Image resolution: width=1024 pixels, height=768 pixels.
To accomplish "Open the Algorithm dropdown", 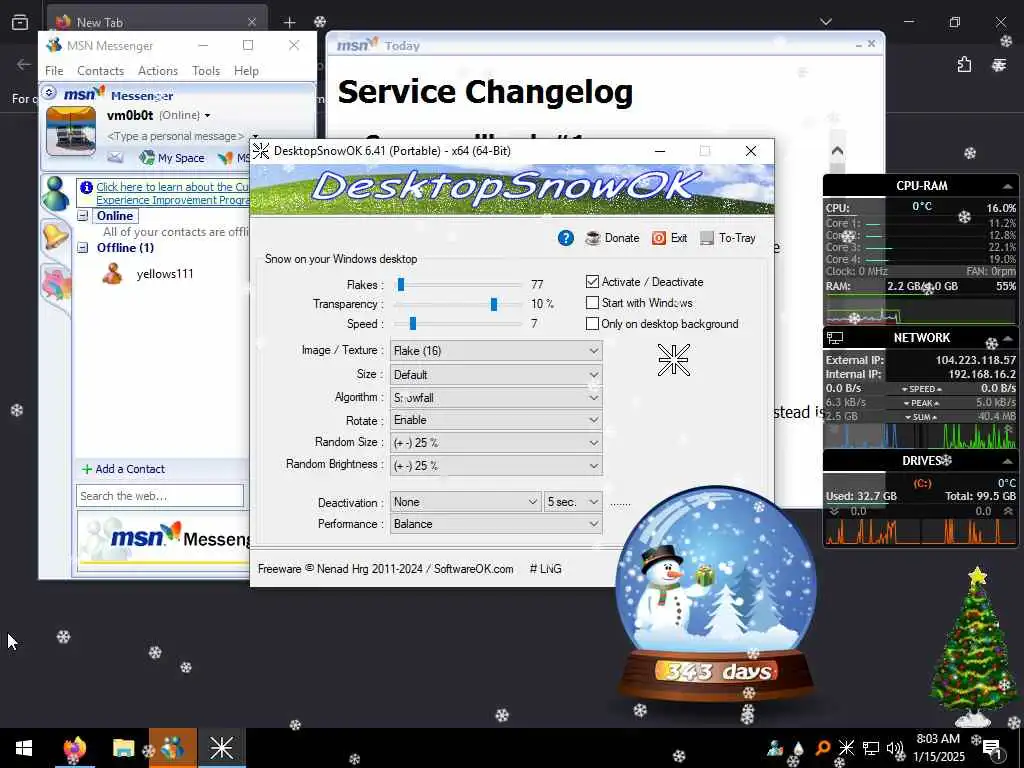I will click(x=496, y=397).
